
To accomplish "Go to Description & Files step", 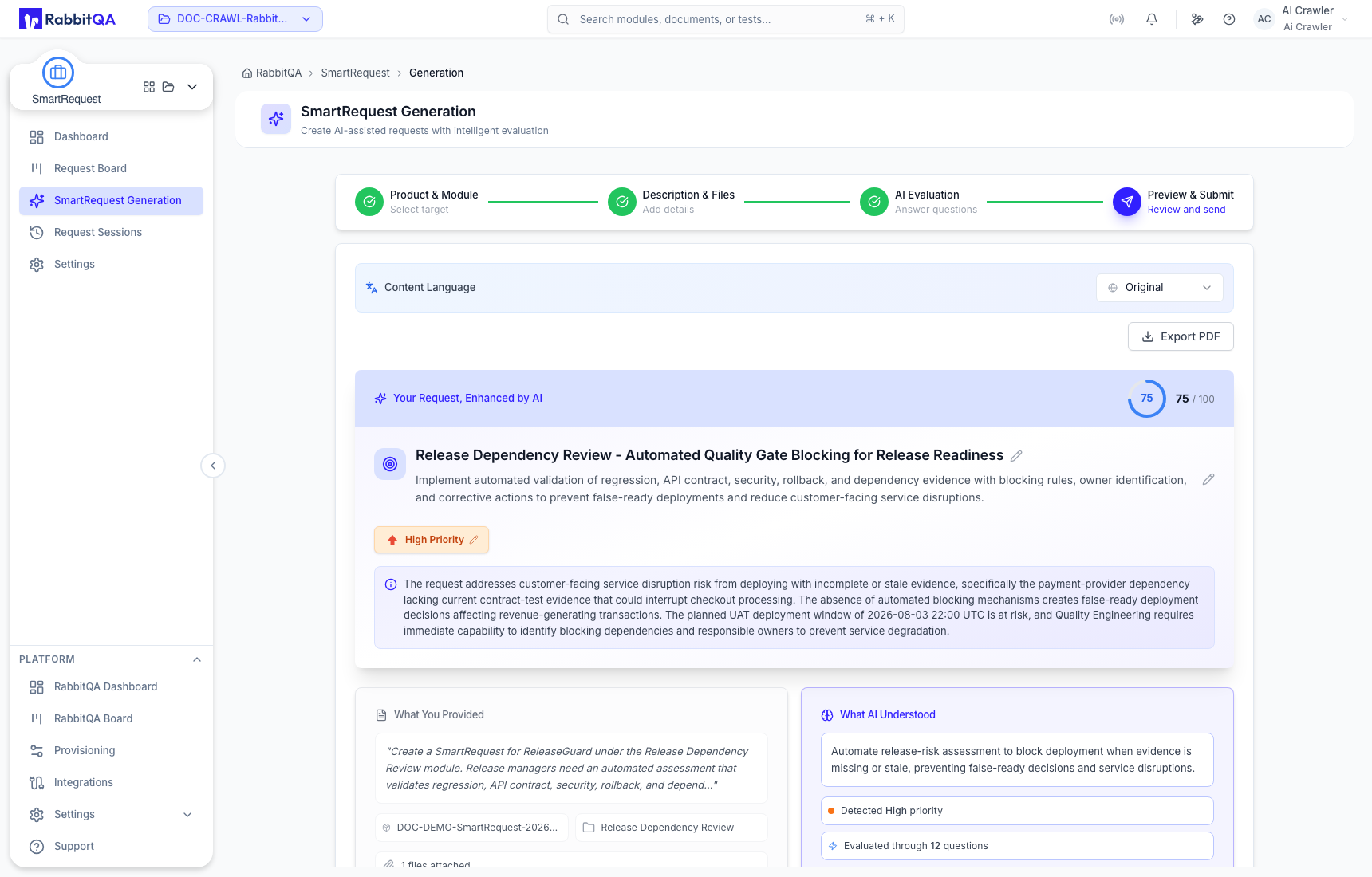I will (x=671, y=202).
